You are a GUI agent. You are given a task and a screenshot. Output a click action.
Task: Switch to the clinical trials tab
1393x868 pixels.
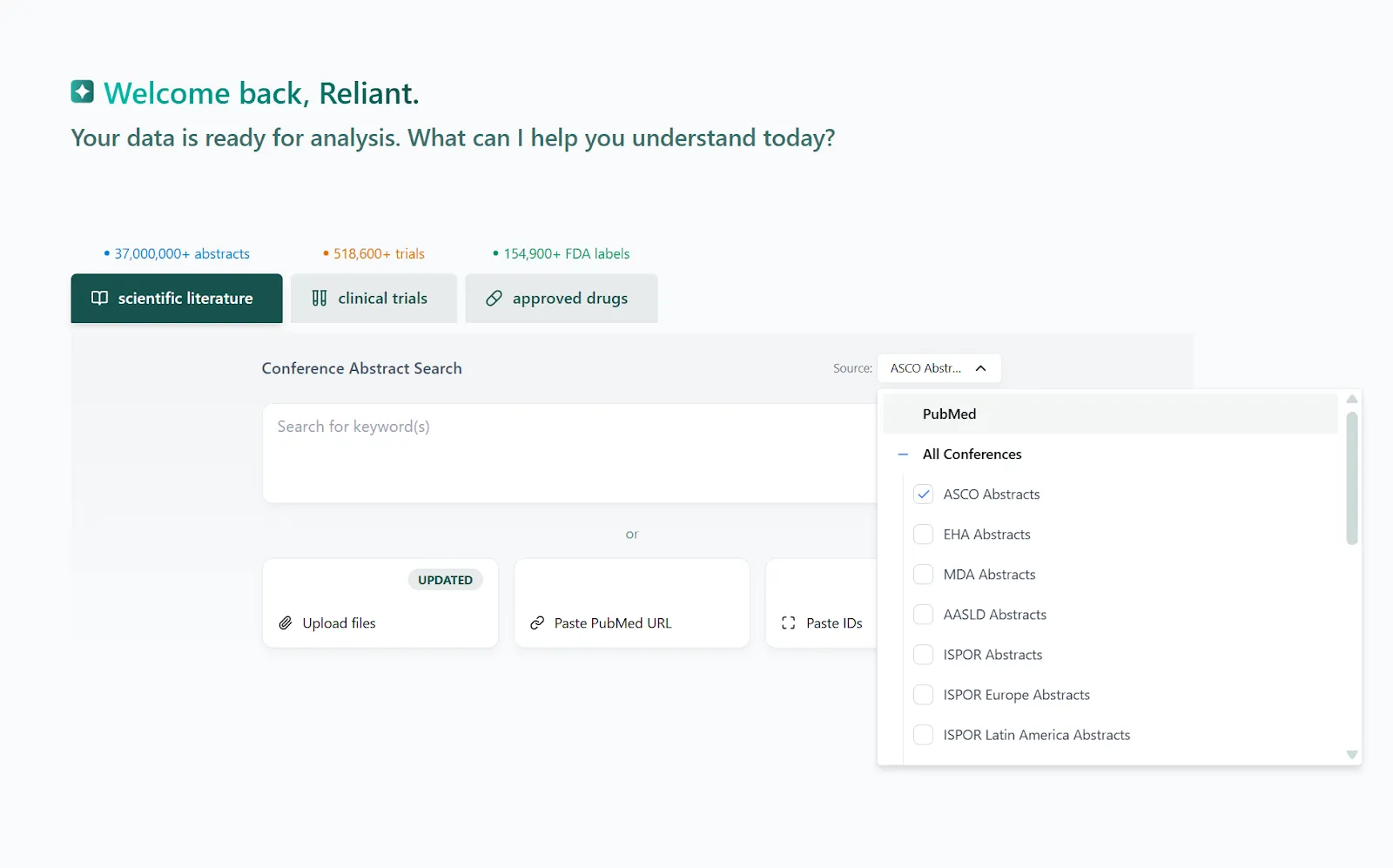[x=373, y=299]
